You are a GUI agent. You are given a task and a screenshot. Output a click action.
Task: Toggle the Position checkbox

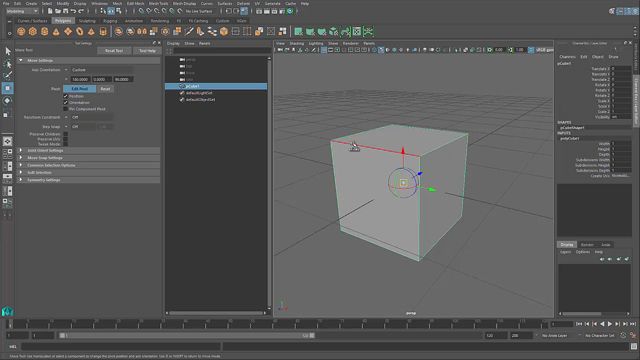(66, 96)
